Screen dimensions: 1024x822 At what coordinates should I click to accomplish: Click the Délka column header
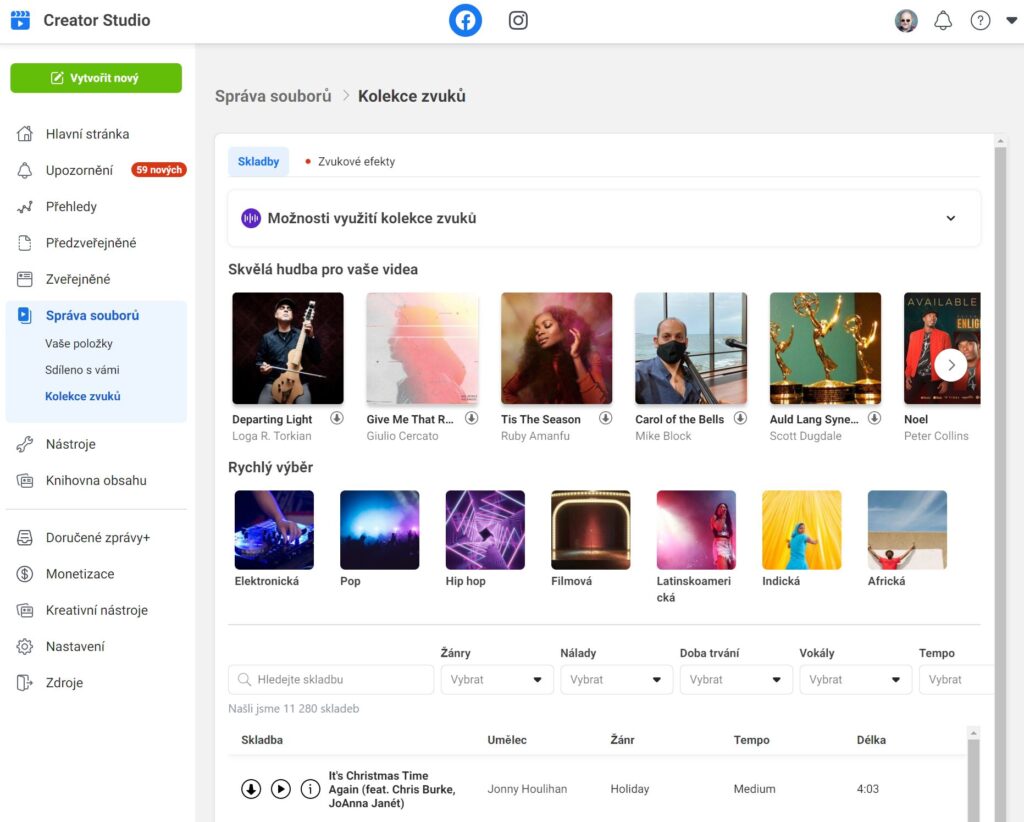(871, 740)
